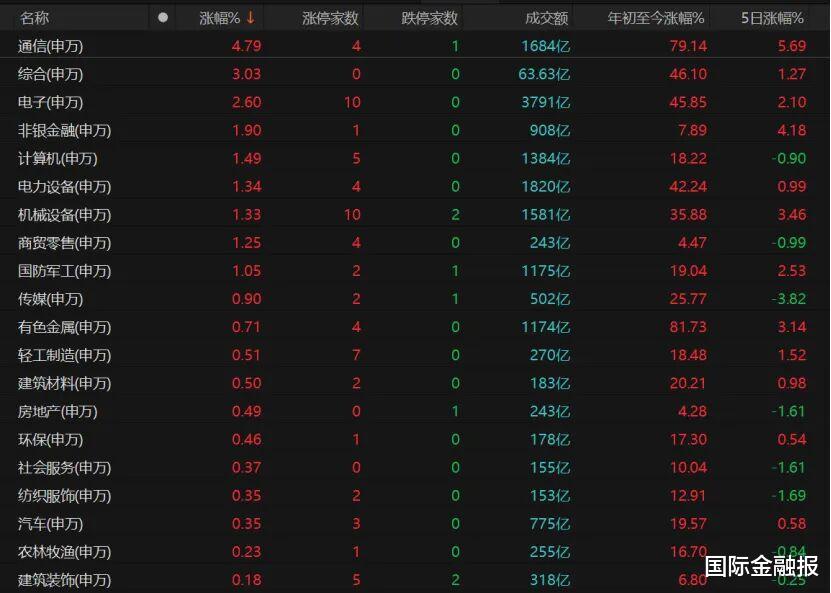Select the 商贸零售(申万) row name
831x593 pixels.
(x=64, y=243)
